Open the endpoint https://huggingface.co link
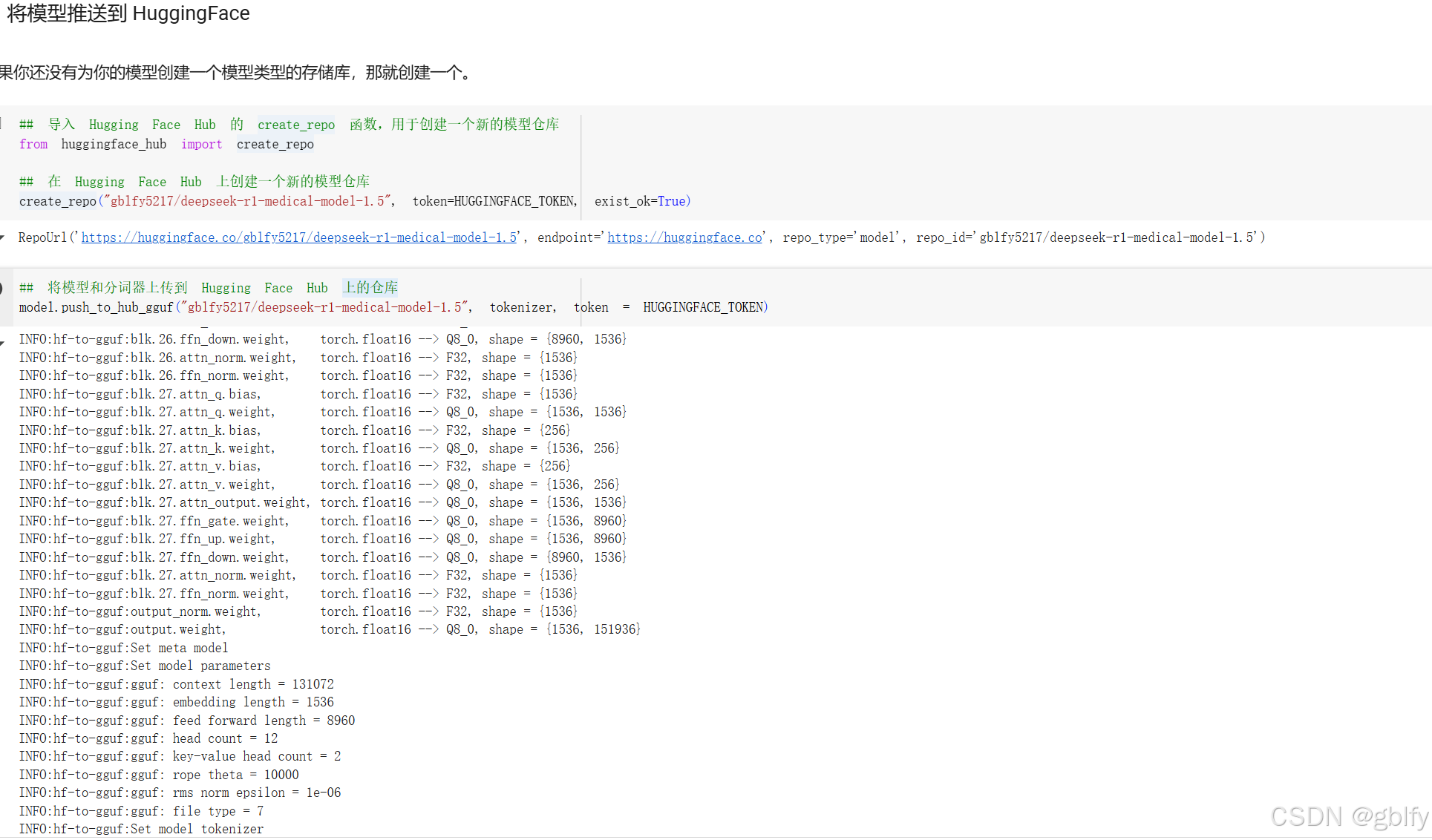Viewport: 1432px width, 840px height. tap(684, 237)
